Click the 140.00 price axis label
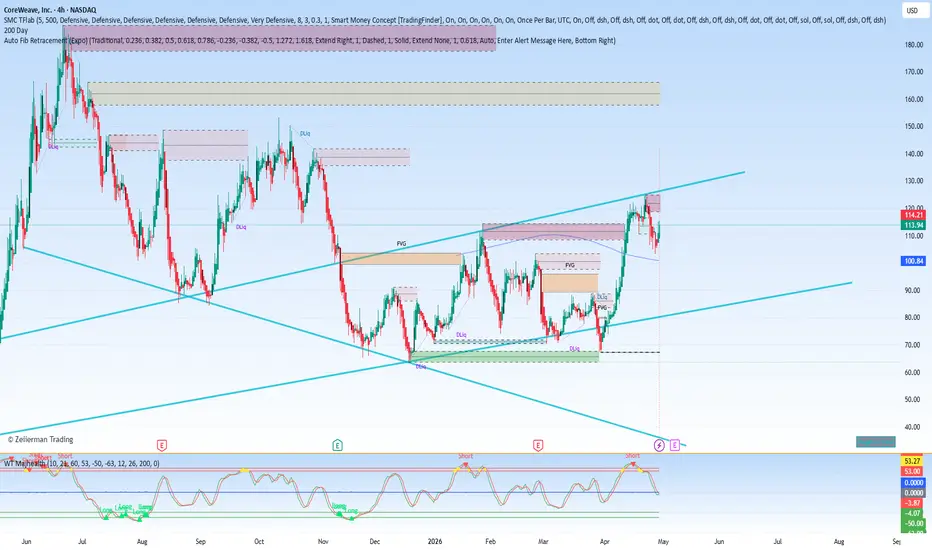 [x=914, y=153]
